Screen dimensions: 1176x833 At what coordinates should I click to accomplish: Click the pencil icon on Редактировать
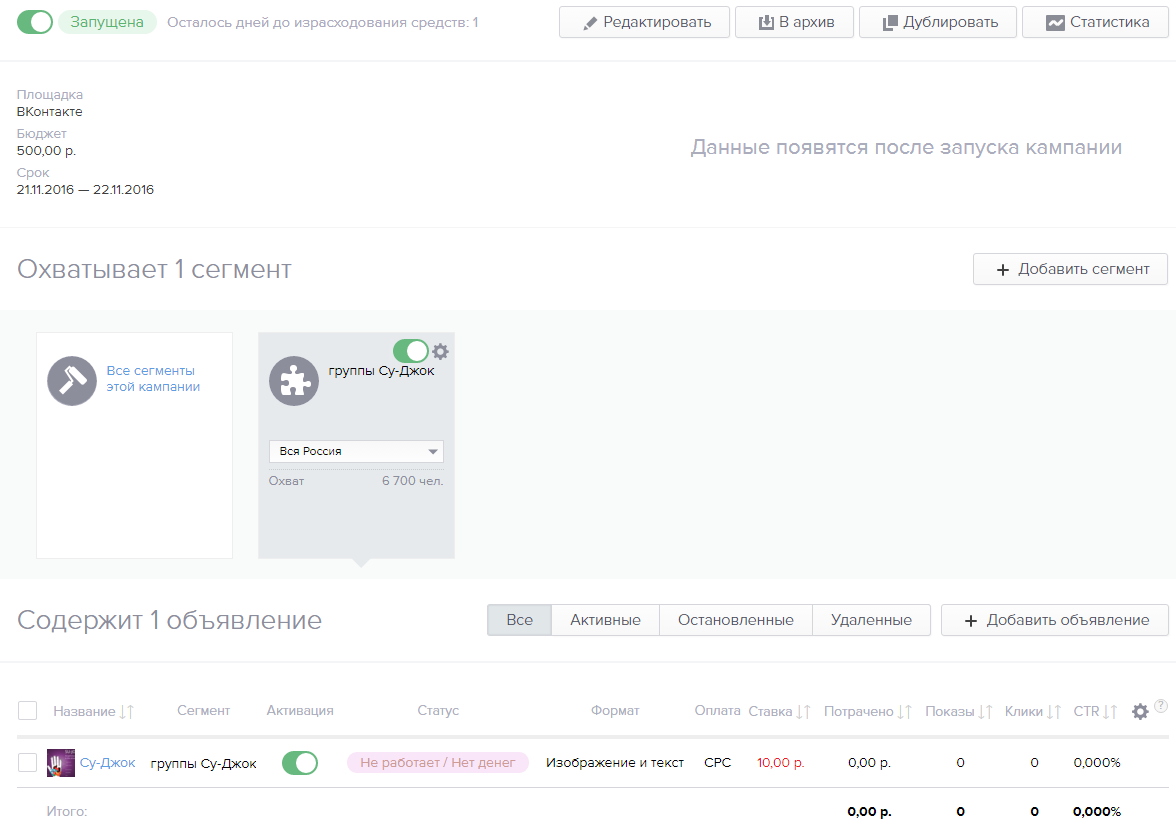[590, 23]
